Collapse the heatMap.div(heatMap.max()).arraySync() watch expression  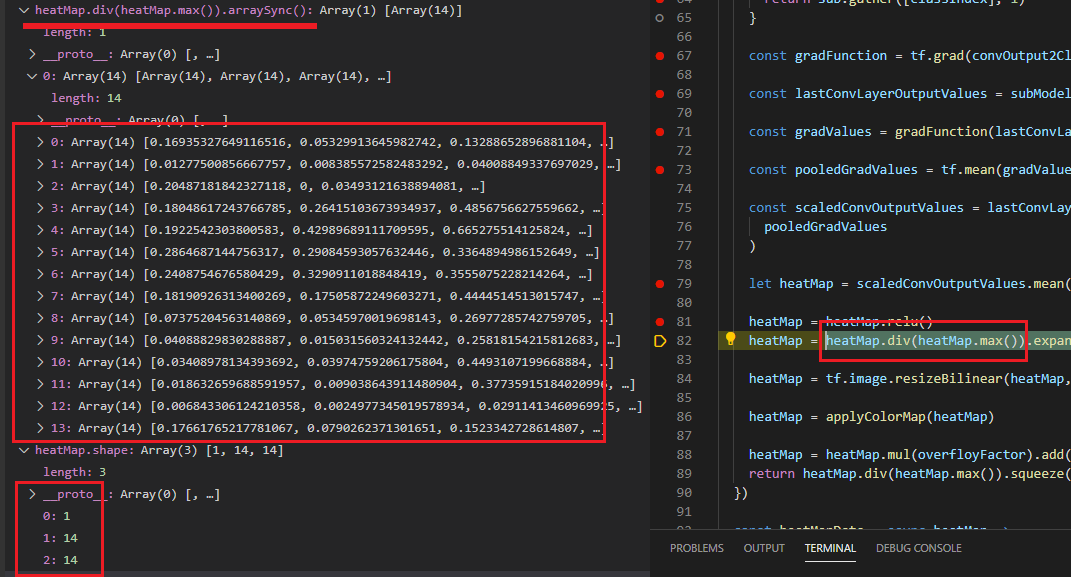25,10
